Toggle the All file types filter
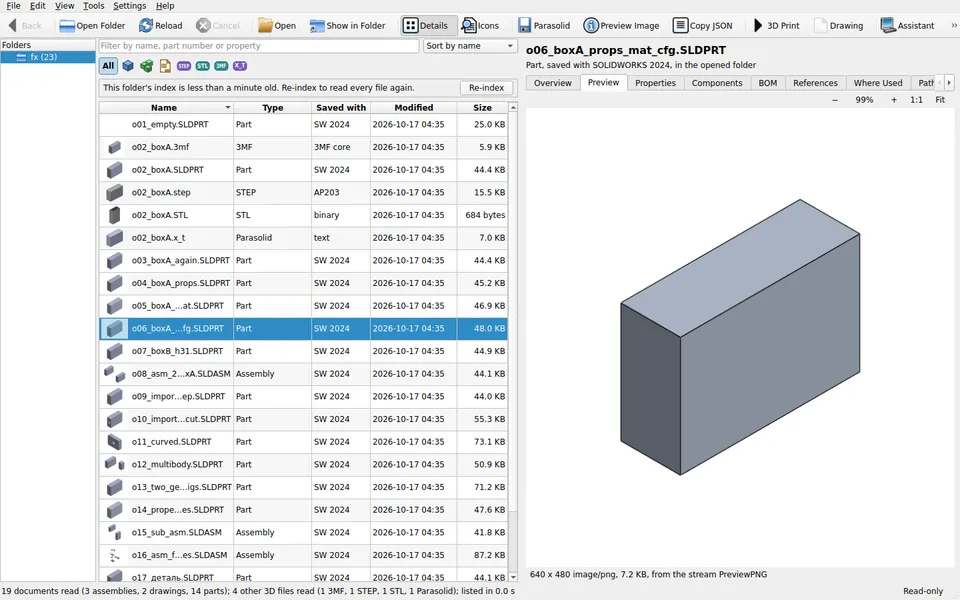 pyautogui.click(x=108, y=66)
